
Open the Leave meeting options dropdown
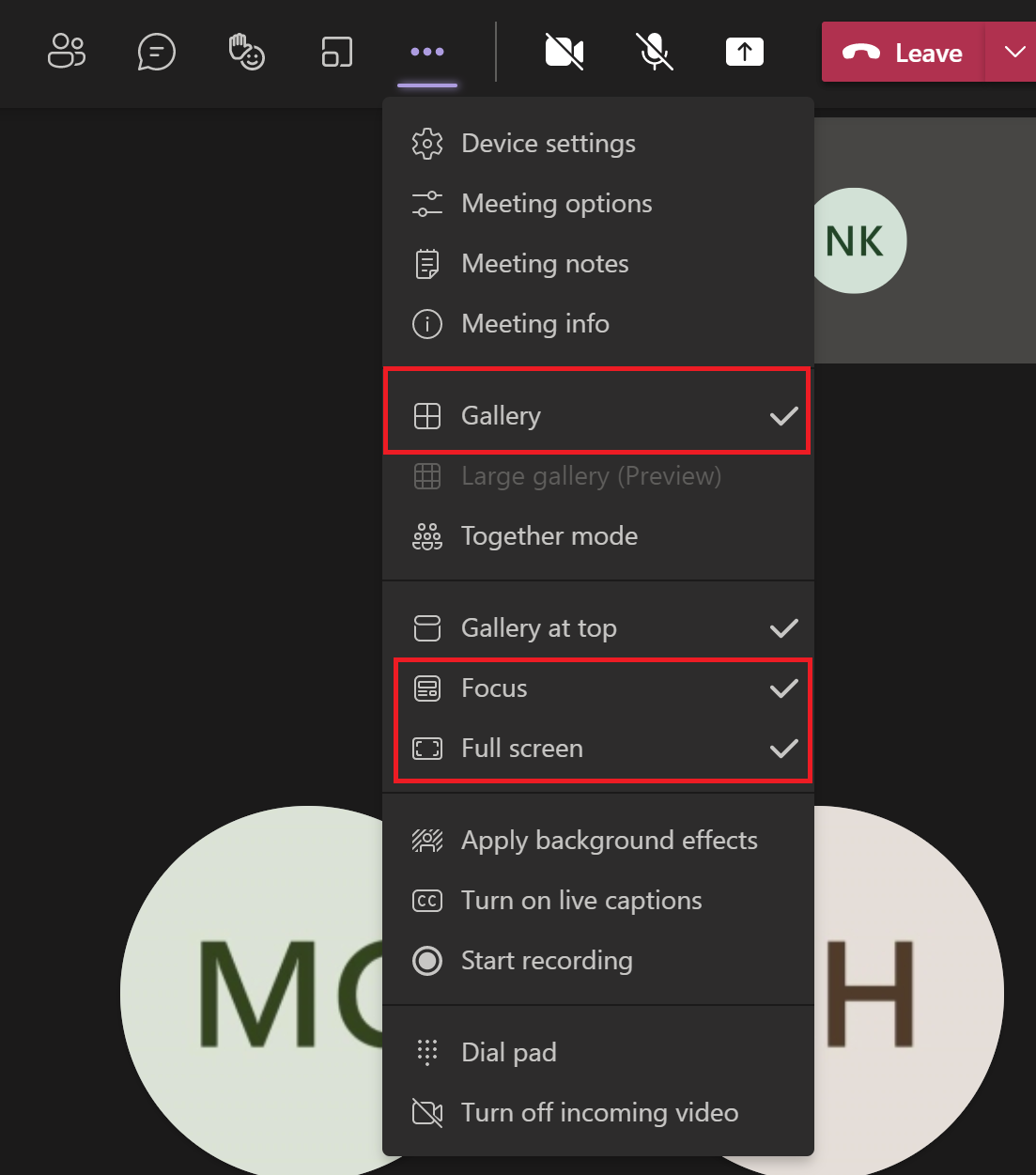1016,53
